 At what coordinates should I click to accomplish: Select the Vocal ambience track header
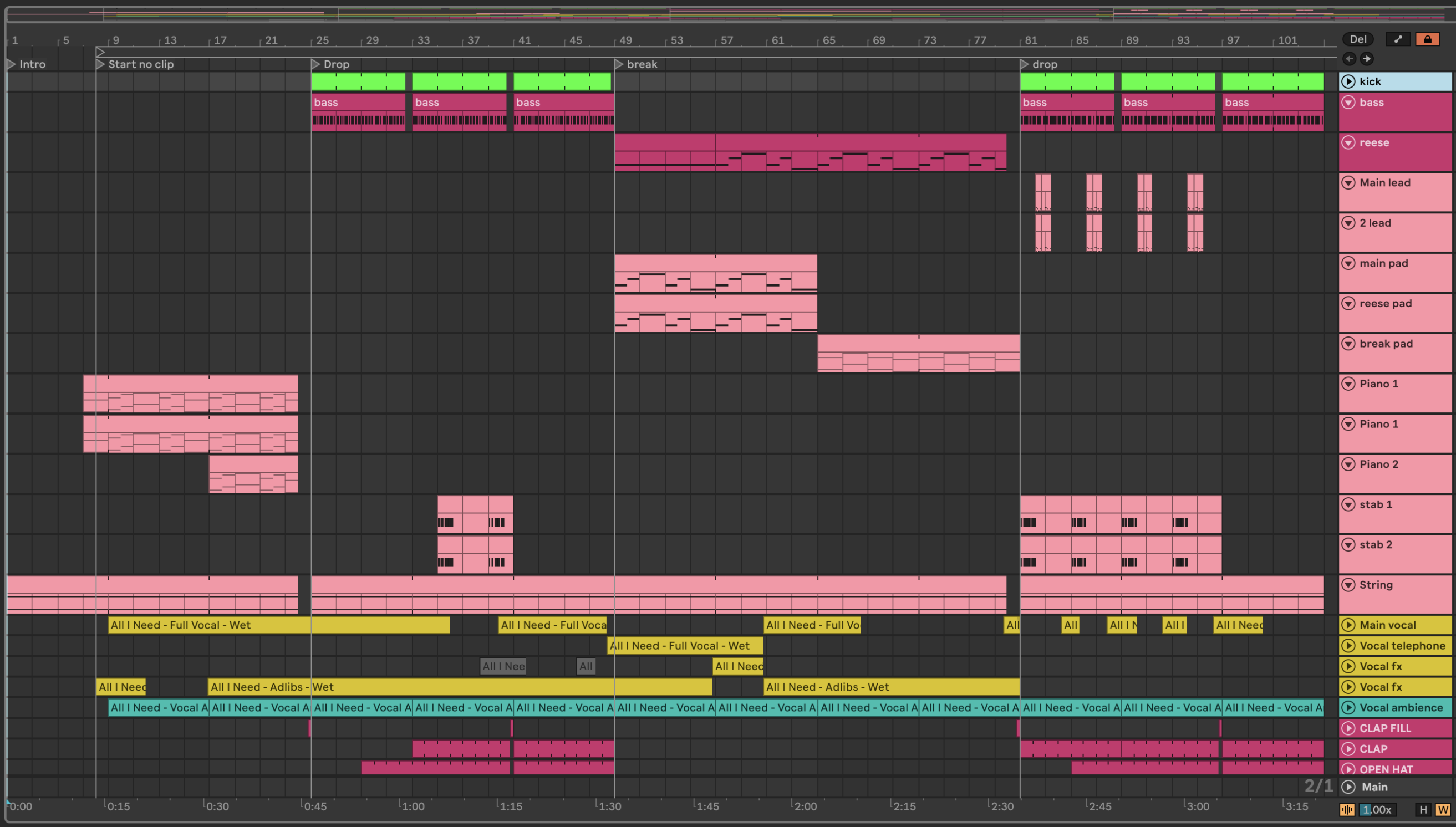1401,708
